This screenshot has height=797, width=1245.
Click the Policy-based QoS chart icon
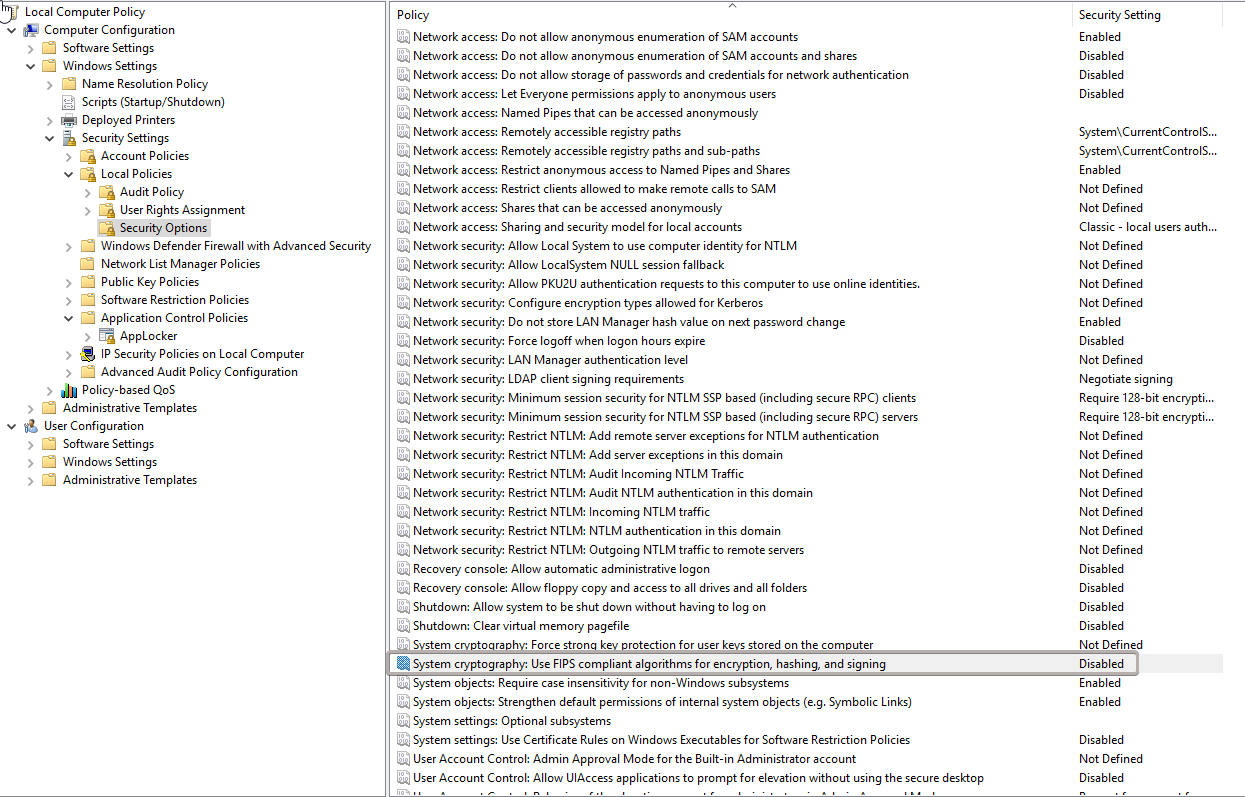coord(69,390)
